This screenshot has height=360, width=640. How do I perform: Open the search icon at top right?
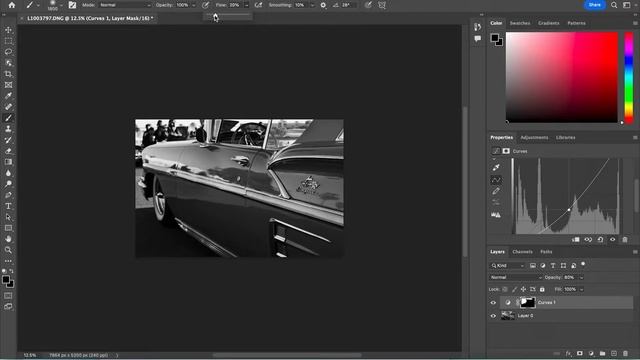click(x=614, y=5)
